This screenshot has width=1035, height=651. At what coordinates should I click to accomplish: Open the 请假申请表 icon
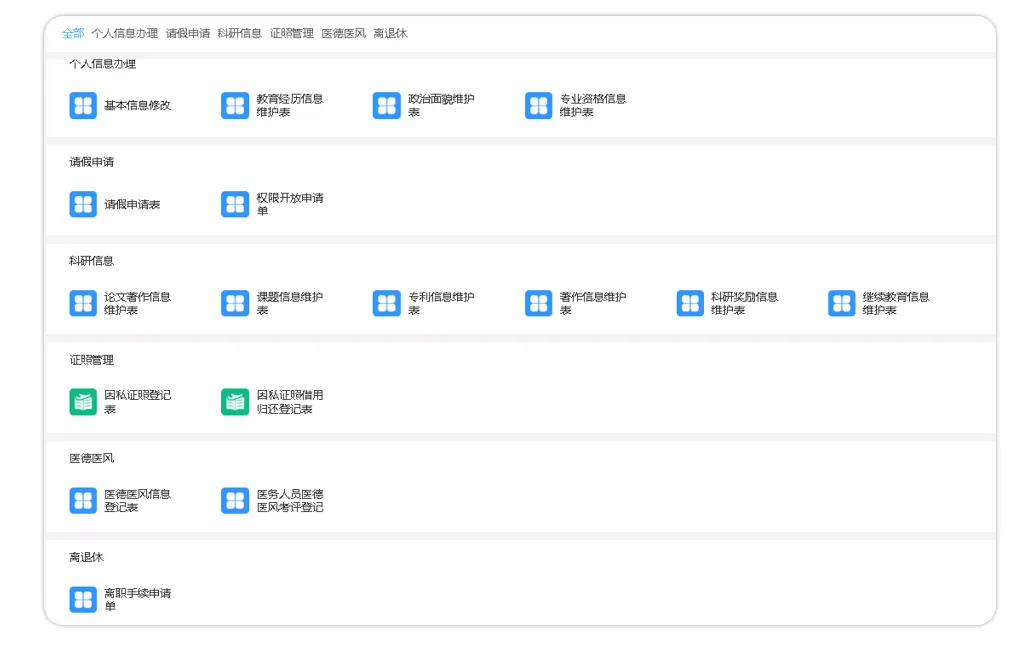coord(83,204)
